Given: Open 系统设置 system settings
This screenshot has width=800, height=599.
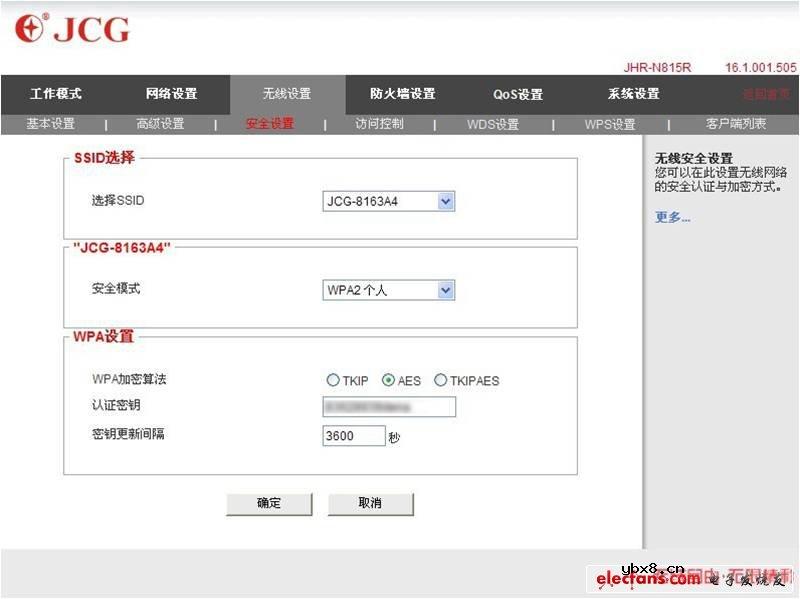Looking at the screenshot, I should click(633, 94).
